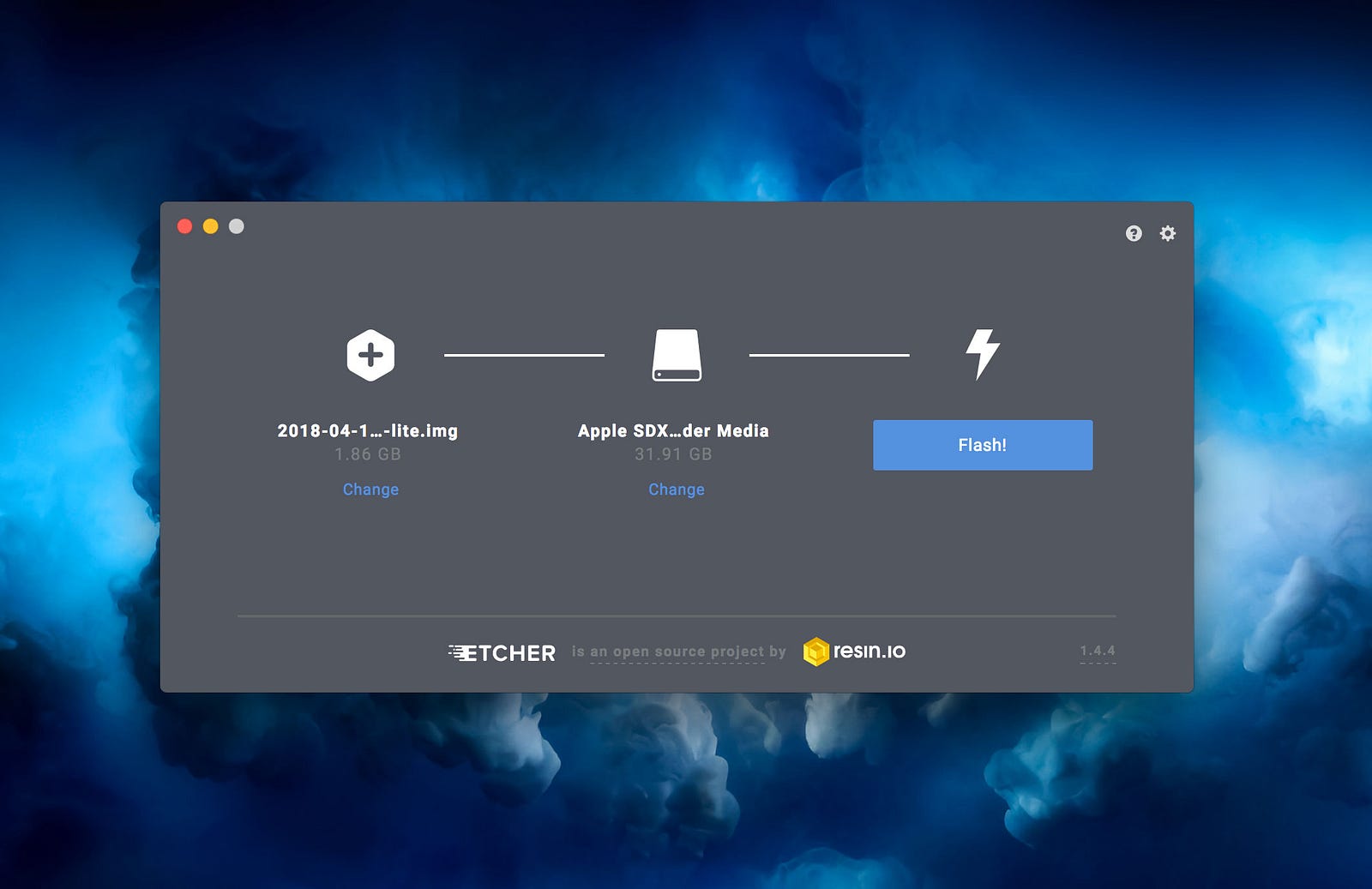Click the 31.91 GB drive size text
The width and height of the screenshot is (1372, 889).
coord(673,454)
